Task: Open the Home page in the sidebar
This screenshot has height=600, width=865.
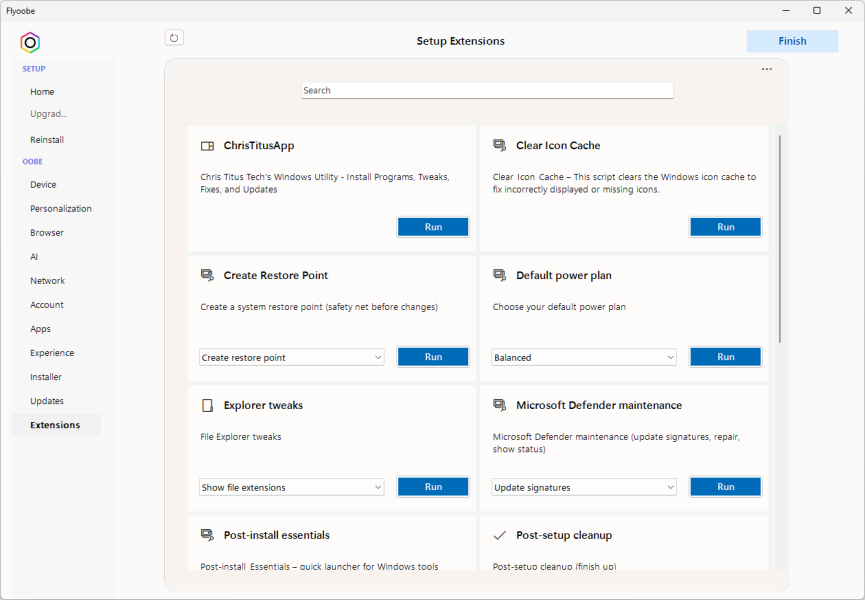Action: [x=42, y=92]
